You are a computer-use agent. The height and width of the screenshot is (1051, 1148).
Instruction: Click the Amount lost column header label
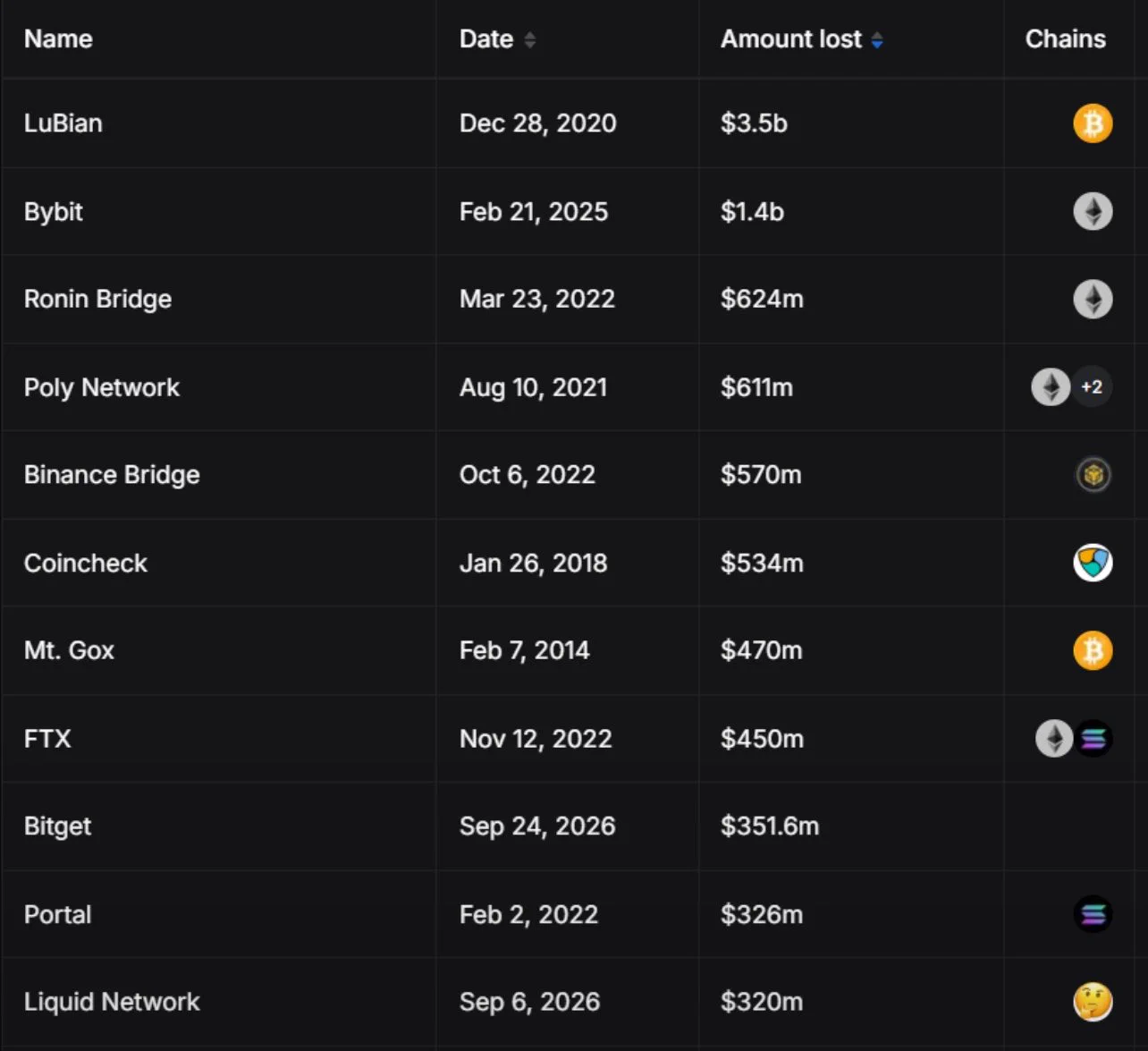click(x=791, y=38)
